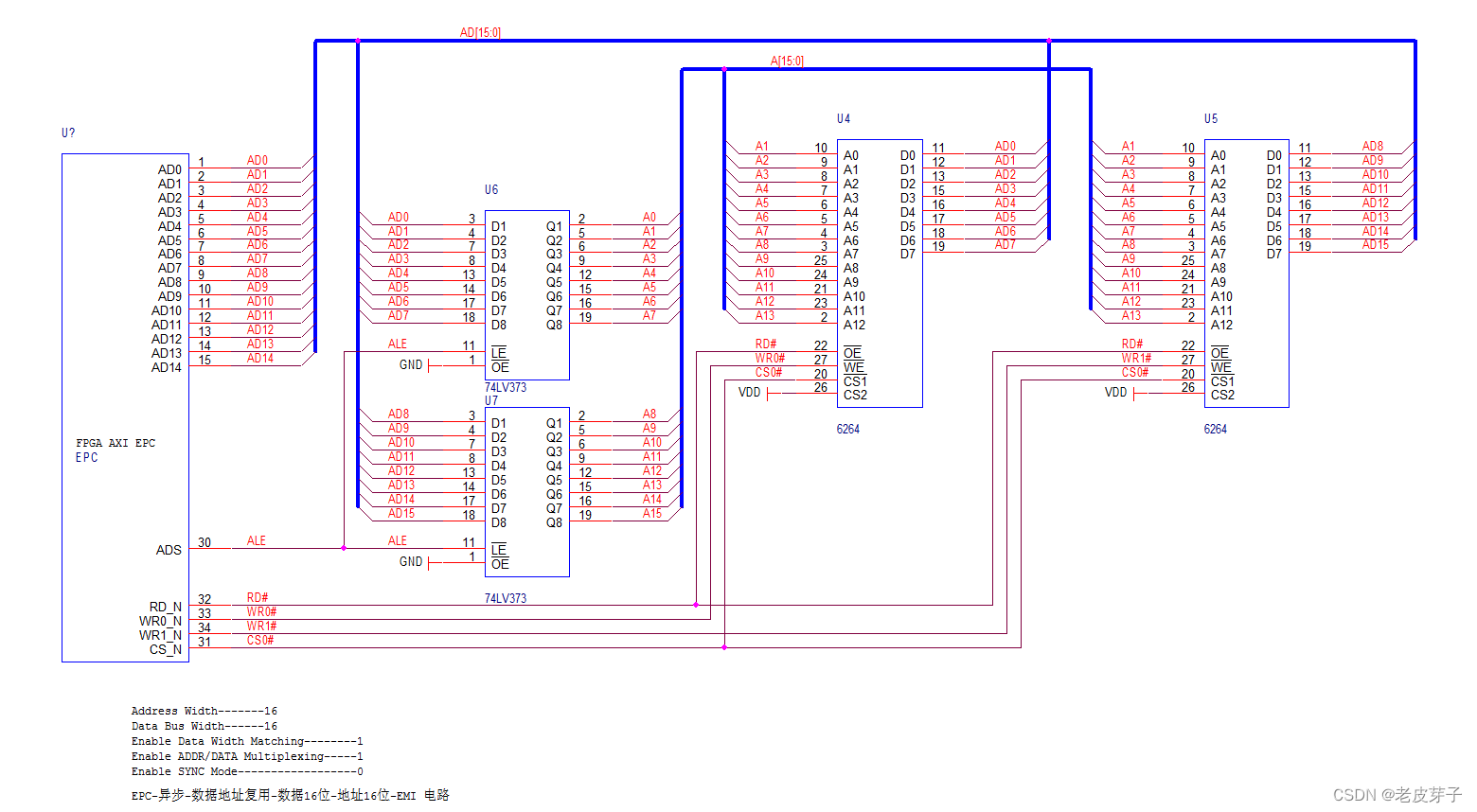Select the U4 reference designator

click(844, 118)
